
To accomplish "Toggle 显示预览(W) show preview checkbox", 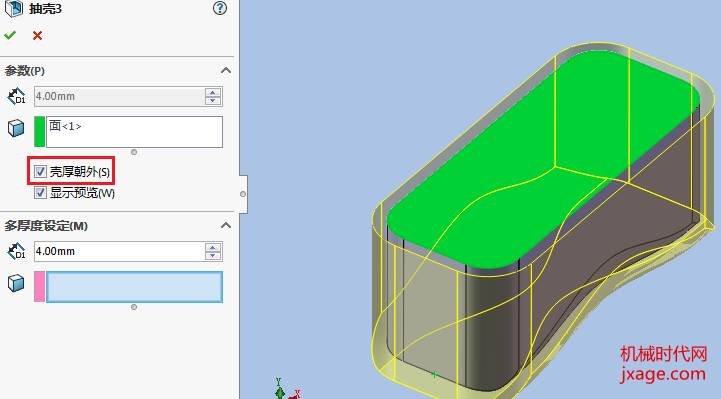I will [40, 192].
